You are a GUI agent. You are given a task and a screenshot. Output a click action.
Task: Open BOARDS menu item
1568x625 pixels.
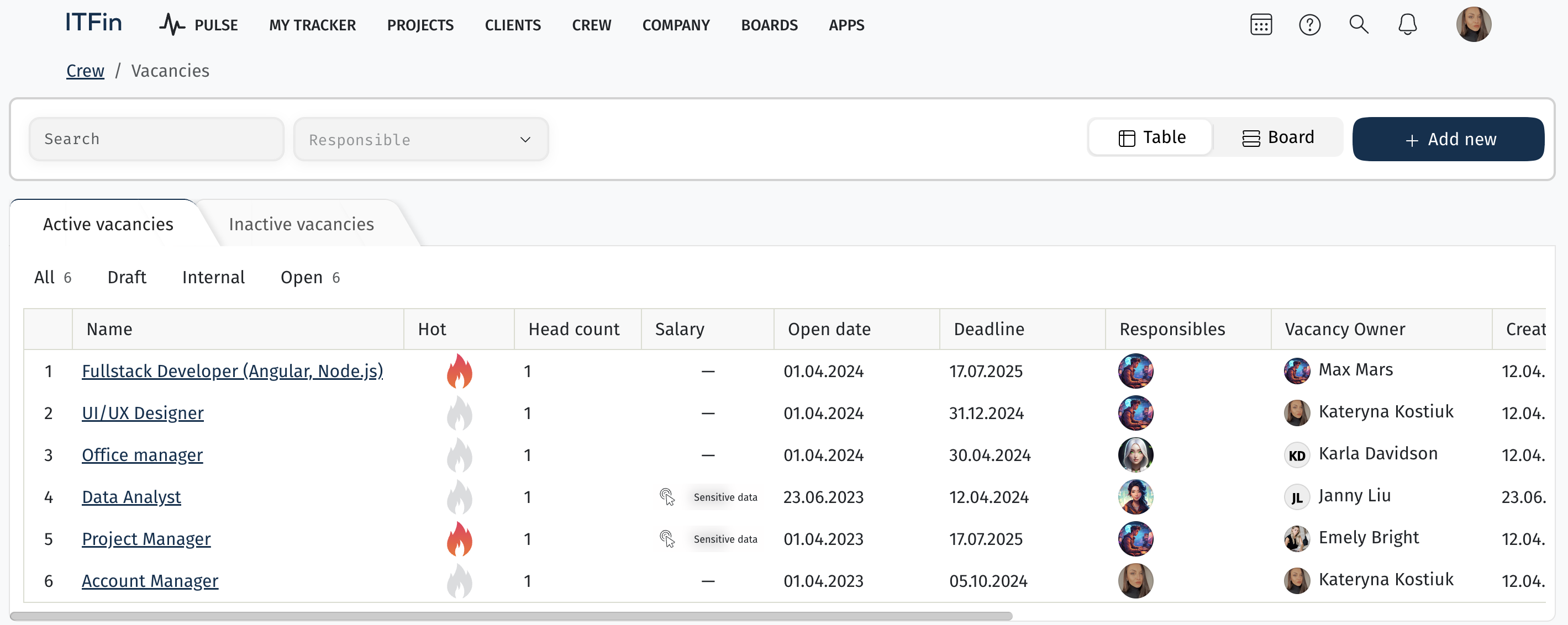[769, 25]
